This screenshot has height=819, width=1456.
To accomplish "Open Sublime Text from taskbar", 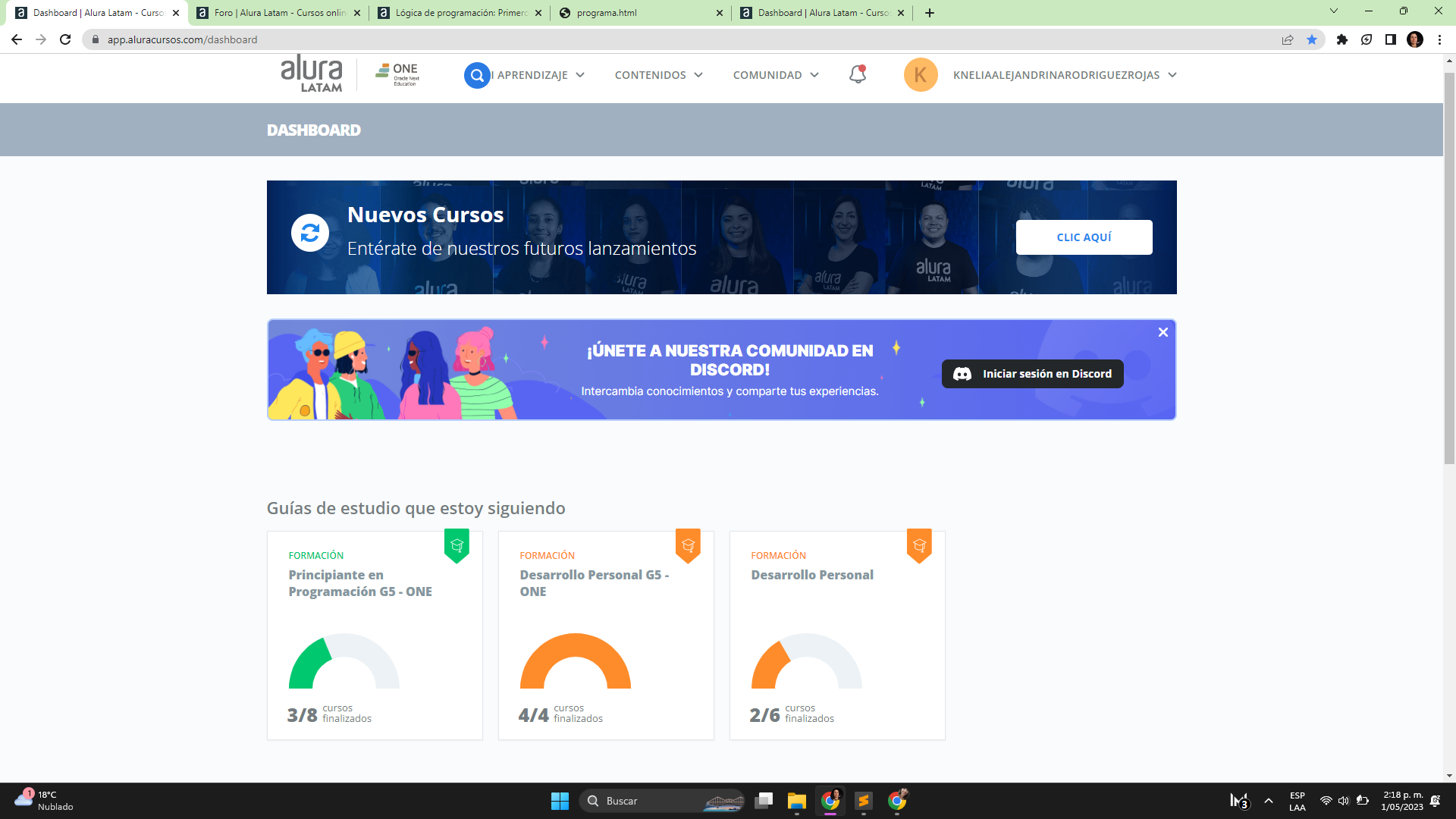I will [864, 801].
